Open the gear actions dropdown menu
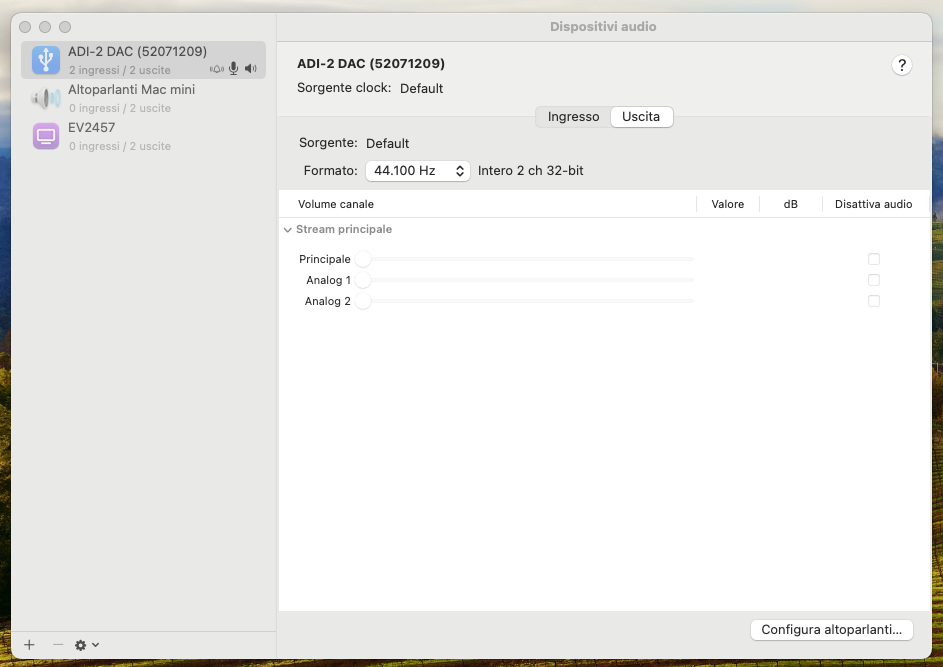Screen dimensions: 943x667 coord(87,645)
